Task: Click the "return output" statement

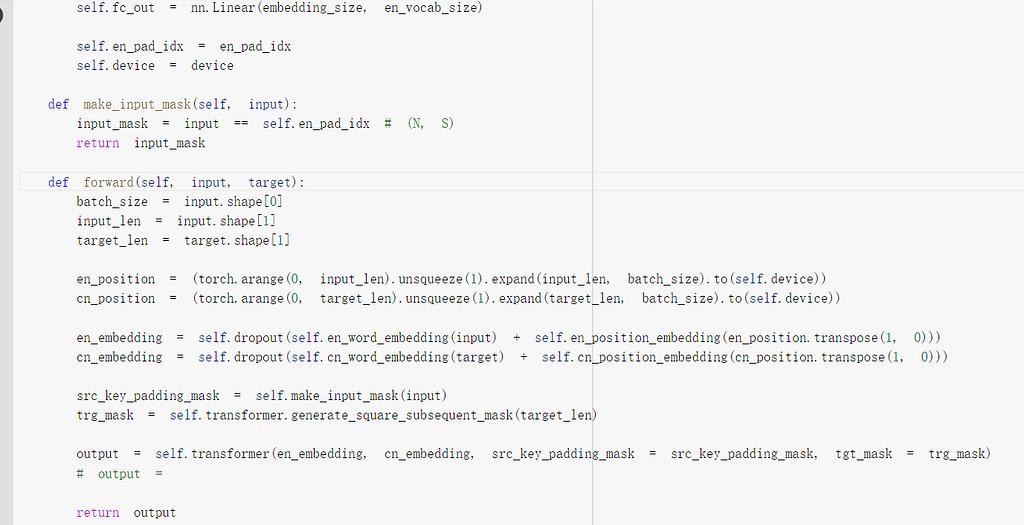Action: point(126,513)
